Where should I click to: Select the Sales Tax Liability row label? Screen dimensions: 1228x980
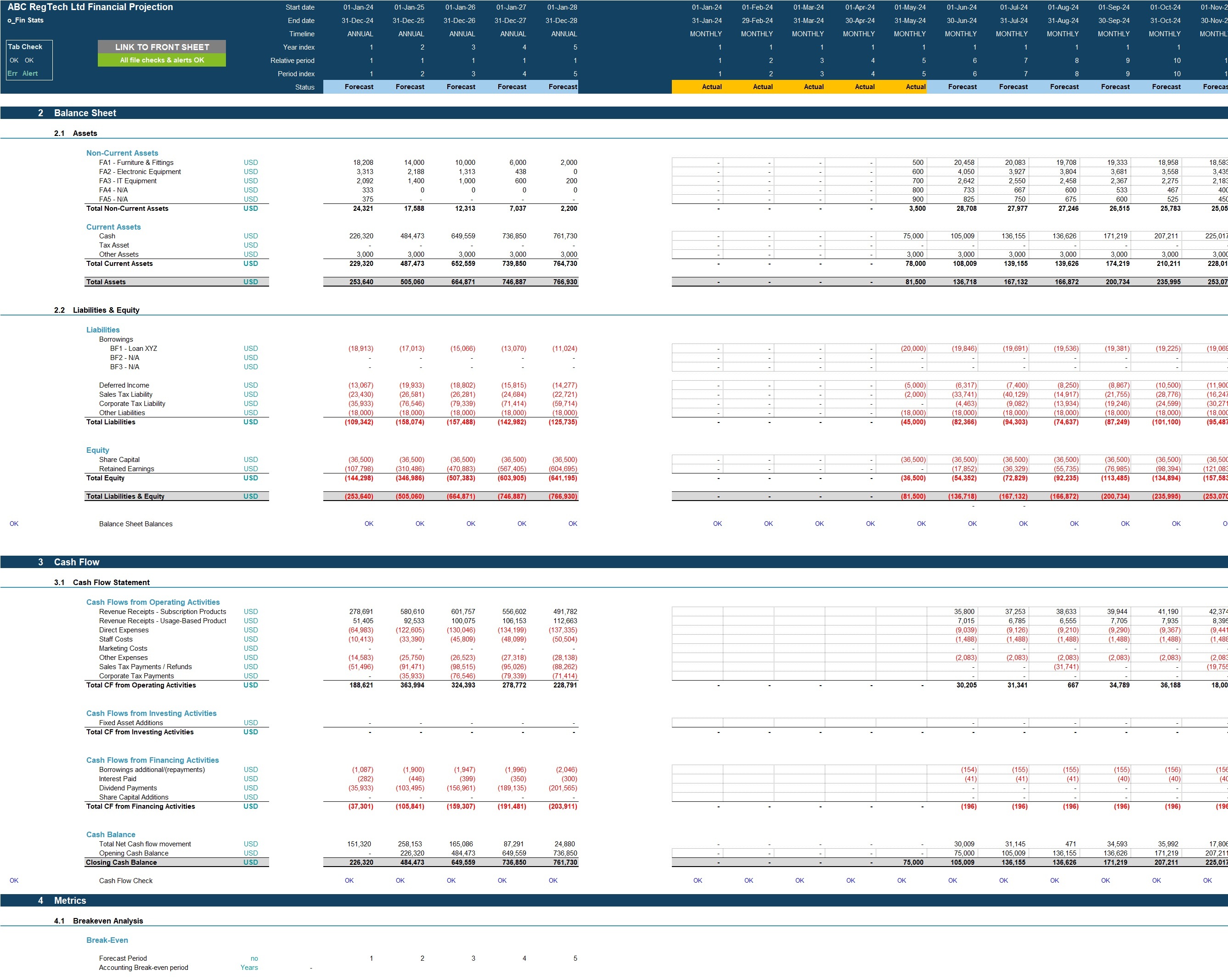point(126,394)
